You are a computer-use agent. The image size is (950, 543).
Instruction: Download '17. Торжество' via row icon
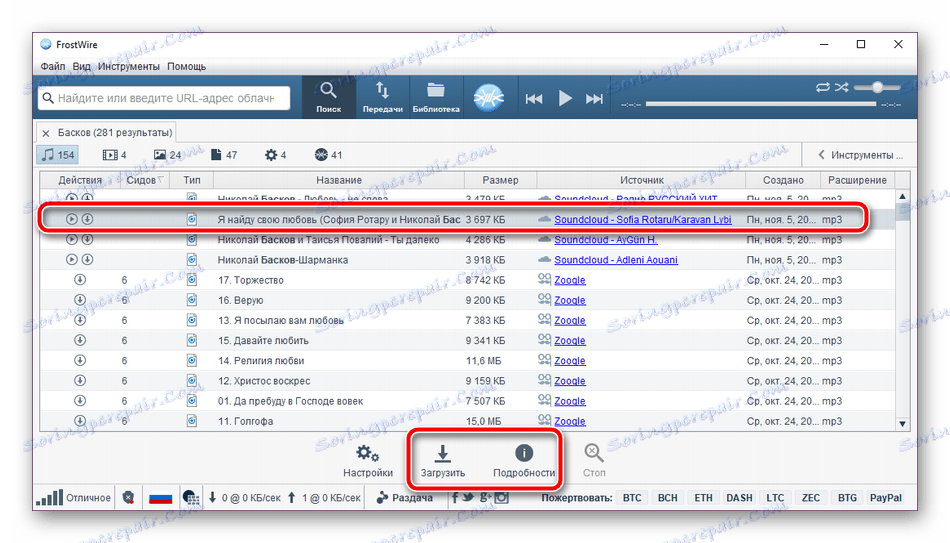point(79,279)
